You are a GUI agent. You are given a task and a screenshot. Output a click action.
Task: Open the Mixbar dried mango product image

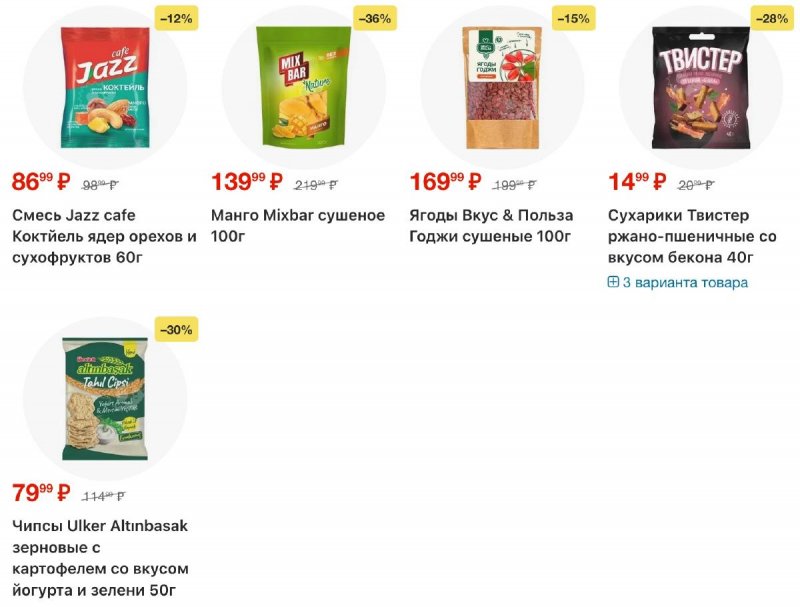tap(303, 85)
